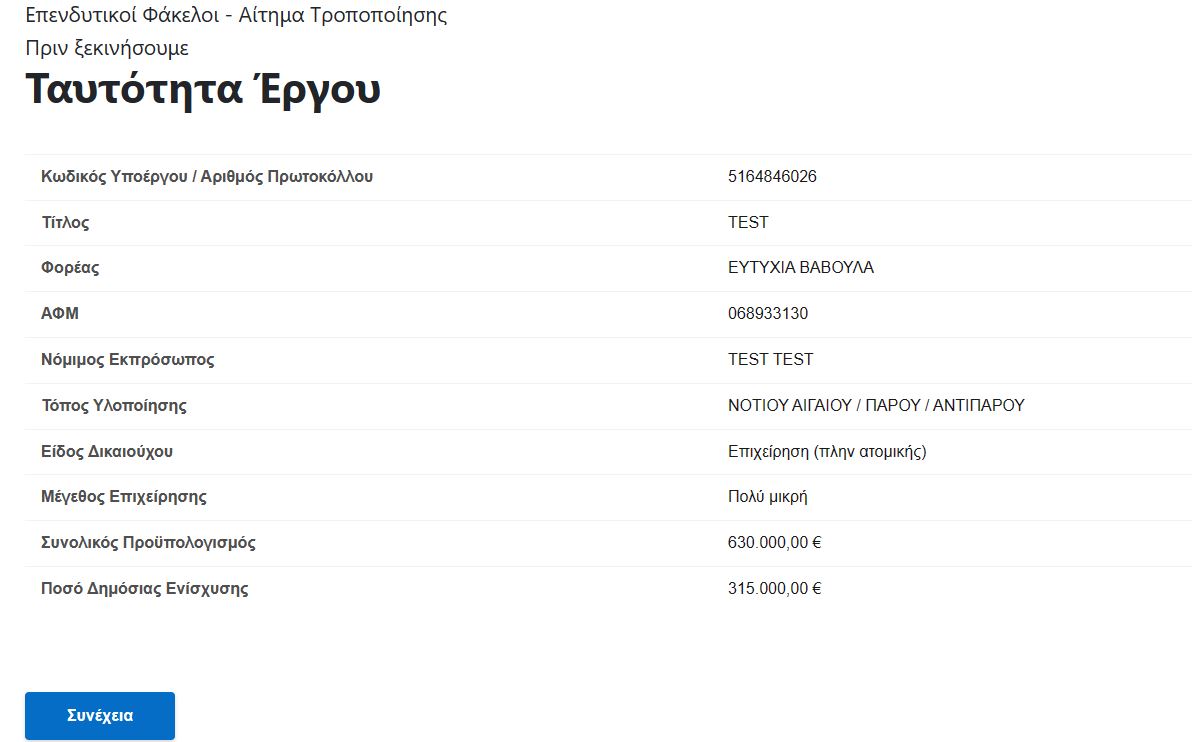Select legal representative value TEST TEST
This screenshot has height=742, width=1192.
770,359
